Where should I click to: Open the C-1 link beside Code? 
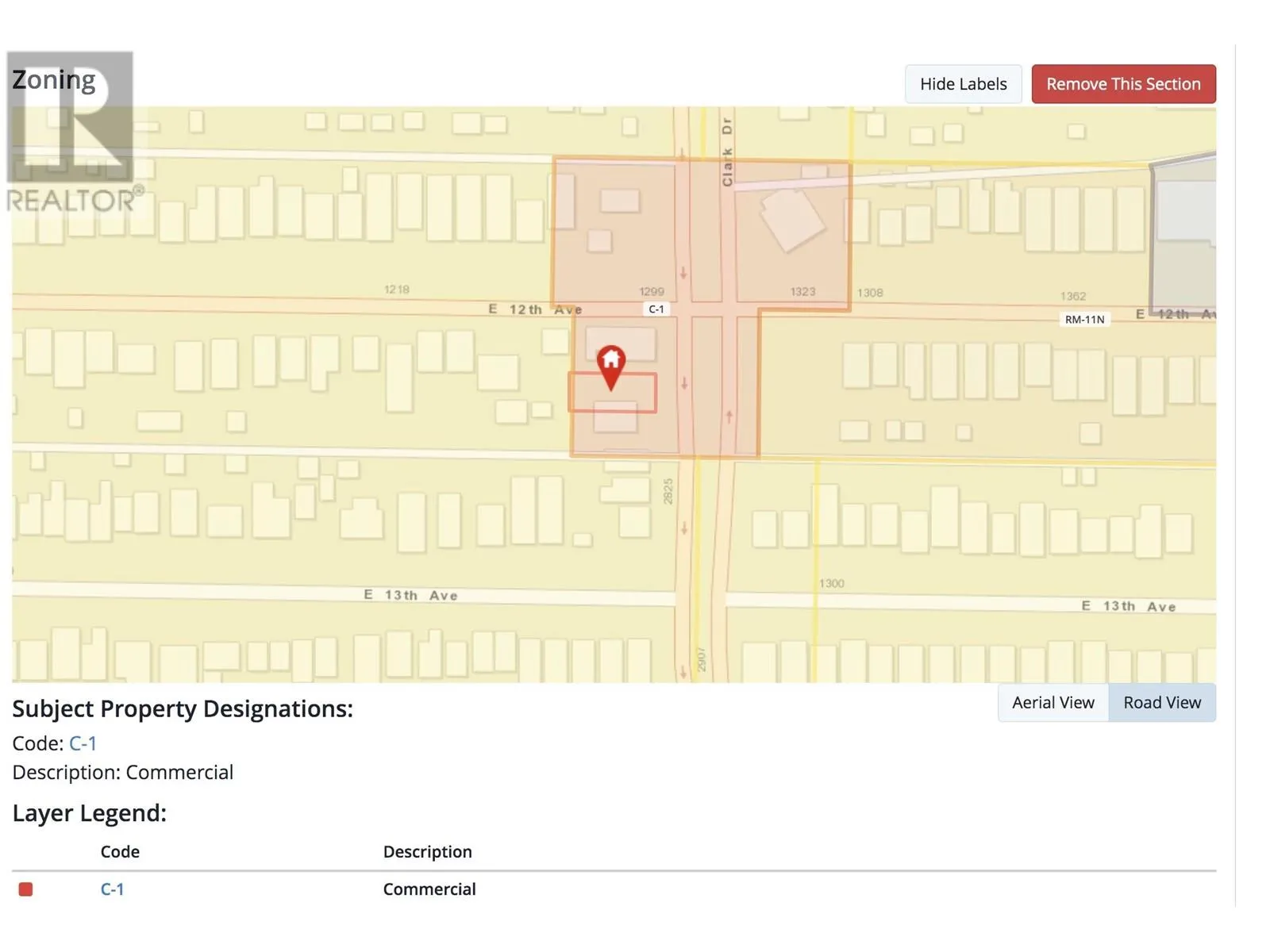click(83, 743)
